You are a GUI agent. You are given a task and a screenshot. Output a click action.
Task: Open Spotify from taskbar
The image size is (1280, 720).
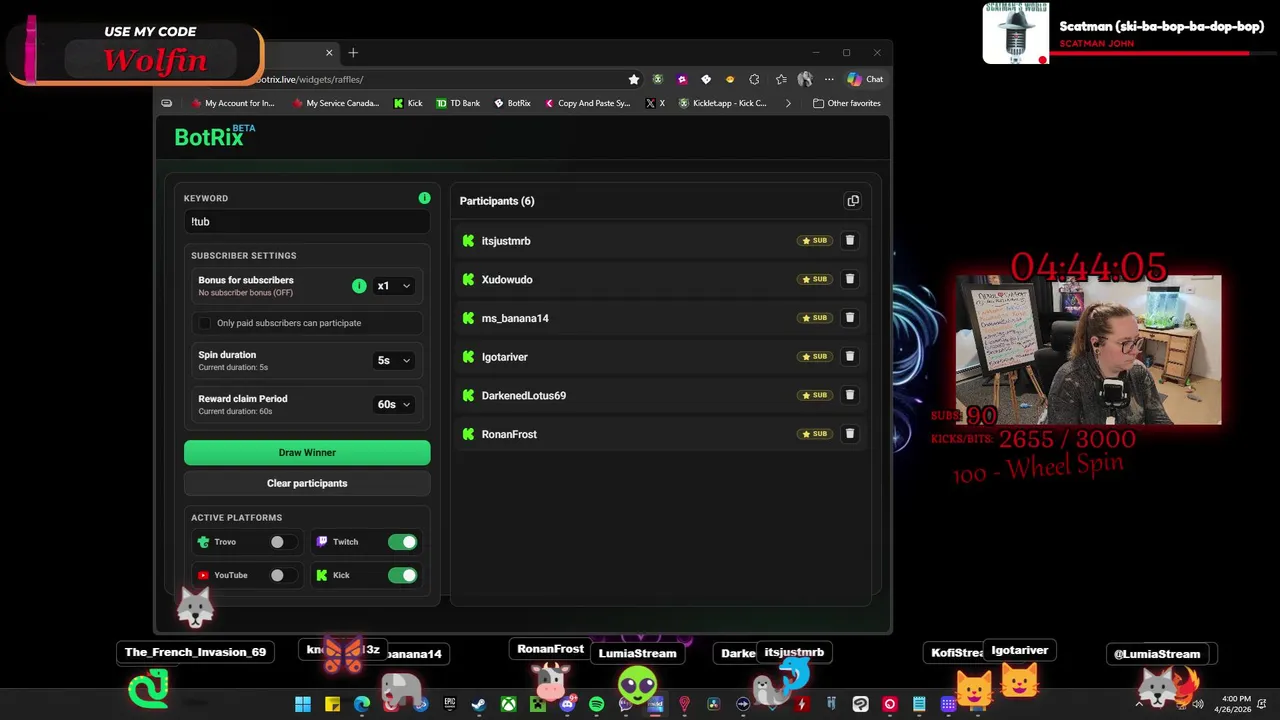[x=596, y=704]
